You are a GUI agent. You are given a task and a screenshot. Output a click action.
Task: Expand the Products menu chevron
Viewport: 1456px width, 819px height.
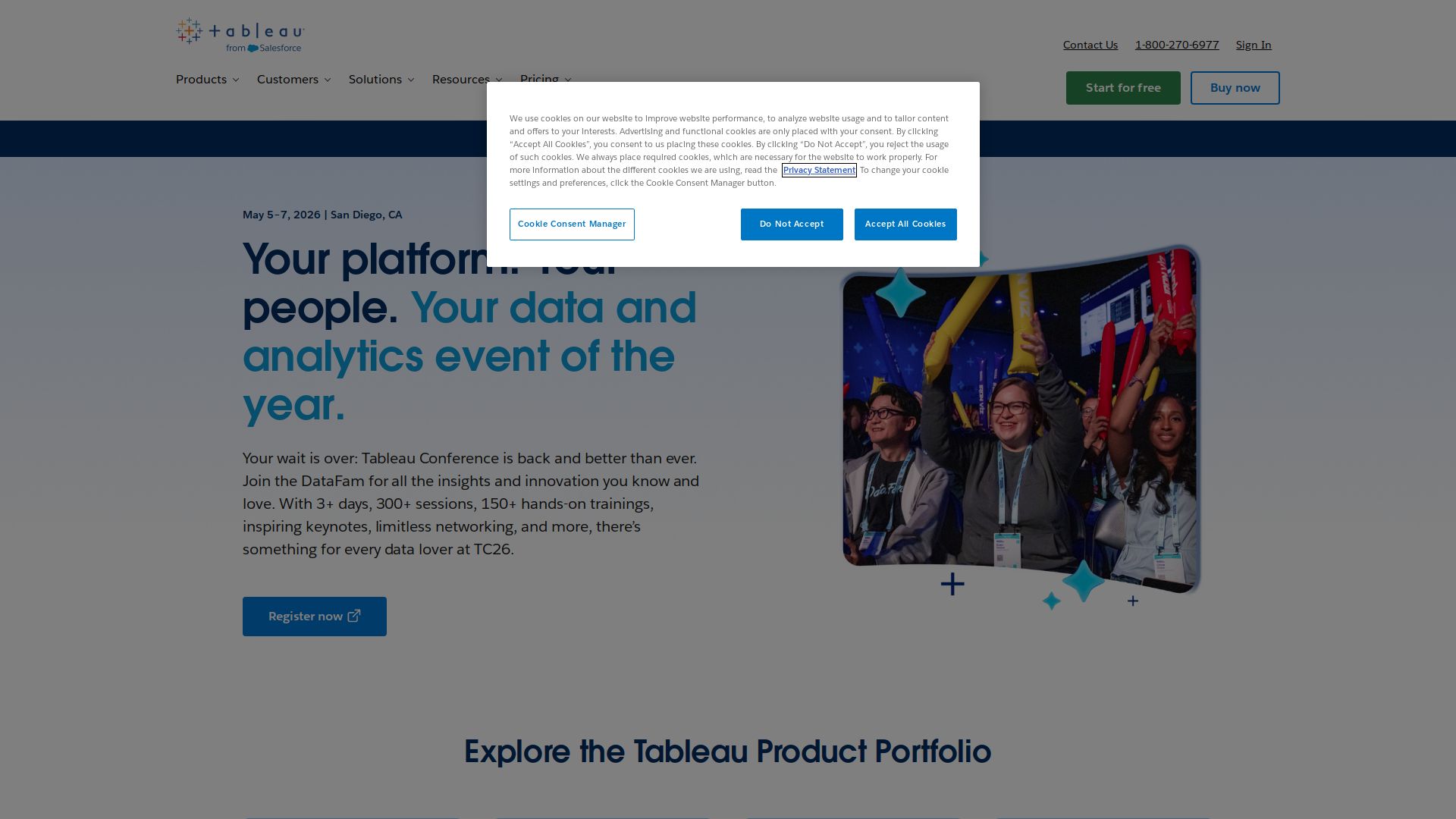[236, 80]
